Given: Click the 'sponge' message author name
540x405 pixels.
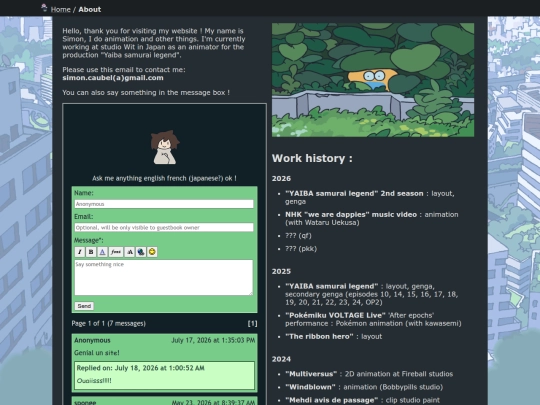Looking at the screenshot, I should (x=85, y=402).
